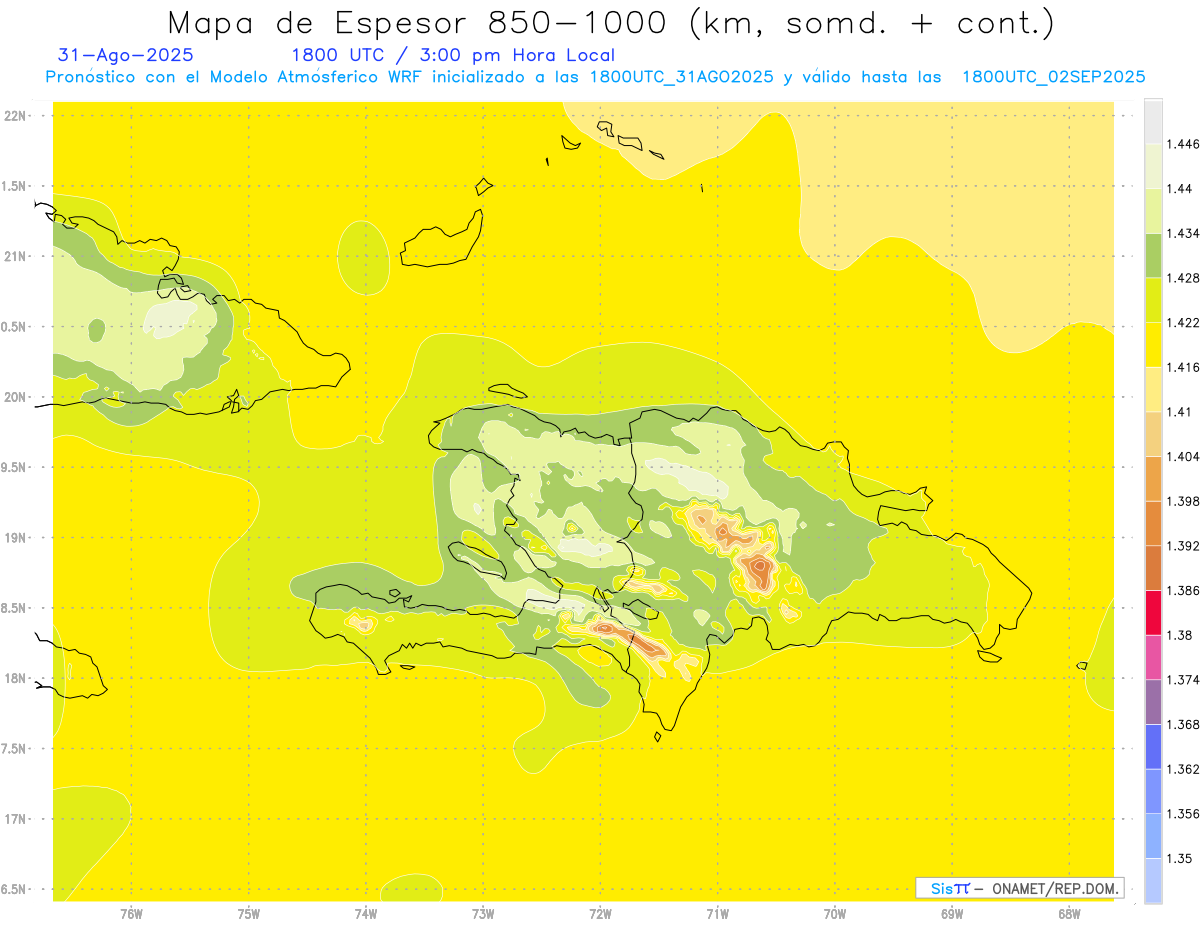
Task: Pick the orange legend swatch between 1.398 and 1.404
Action: coord(1153,479)
